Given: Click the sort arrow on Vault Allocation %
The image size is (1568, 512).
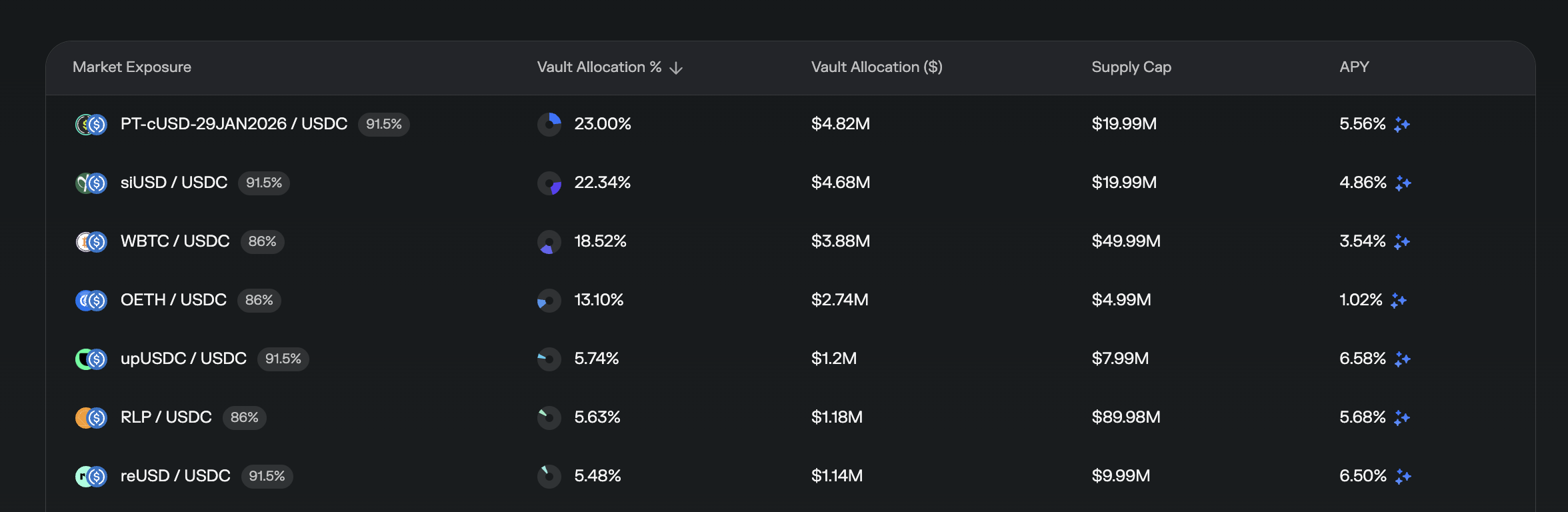Looking at the screenshot, I should click(676, 68).
